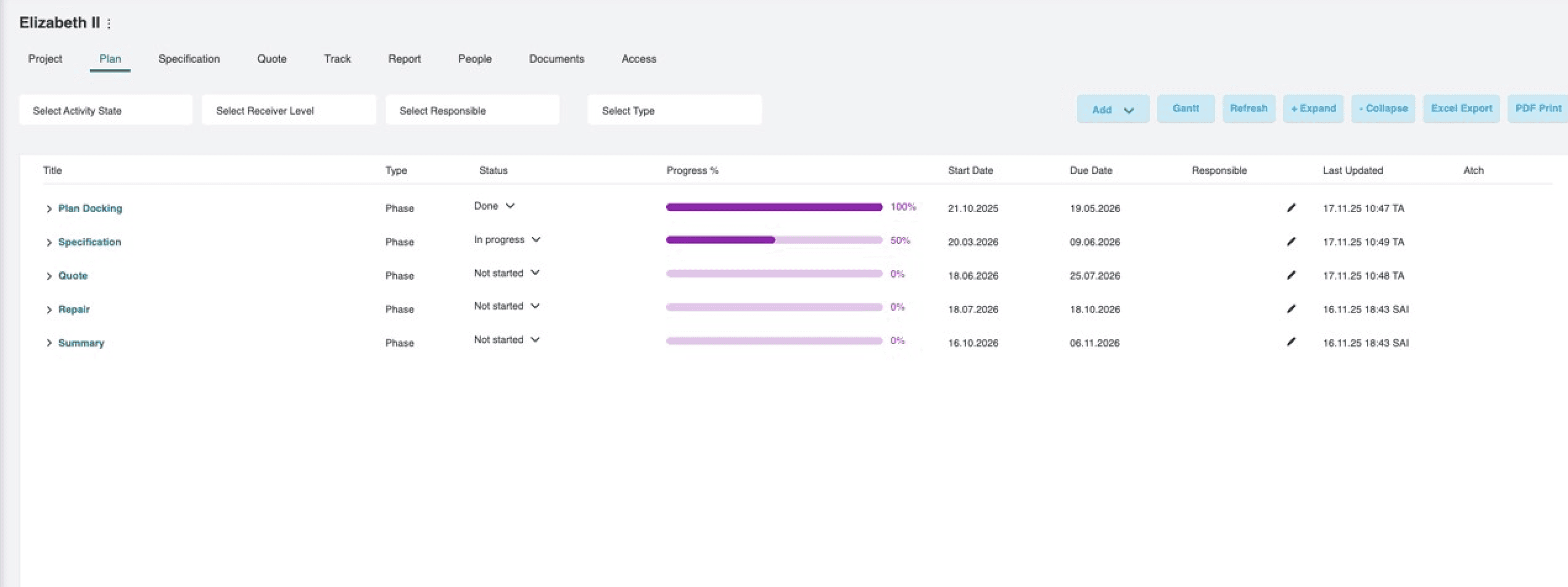Open the Add dropdown button
Screen dimensions: 1568x587
click(1113, 109)
